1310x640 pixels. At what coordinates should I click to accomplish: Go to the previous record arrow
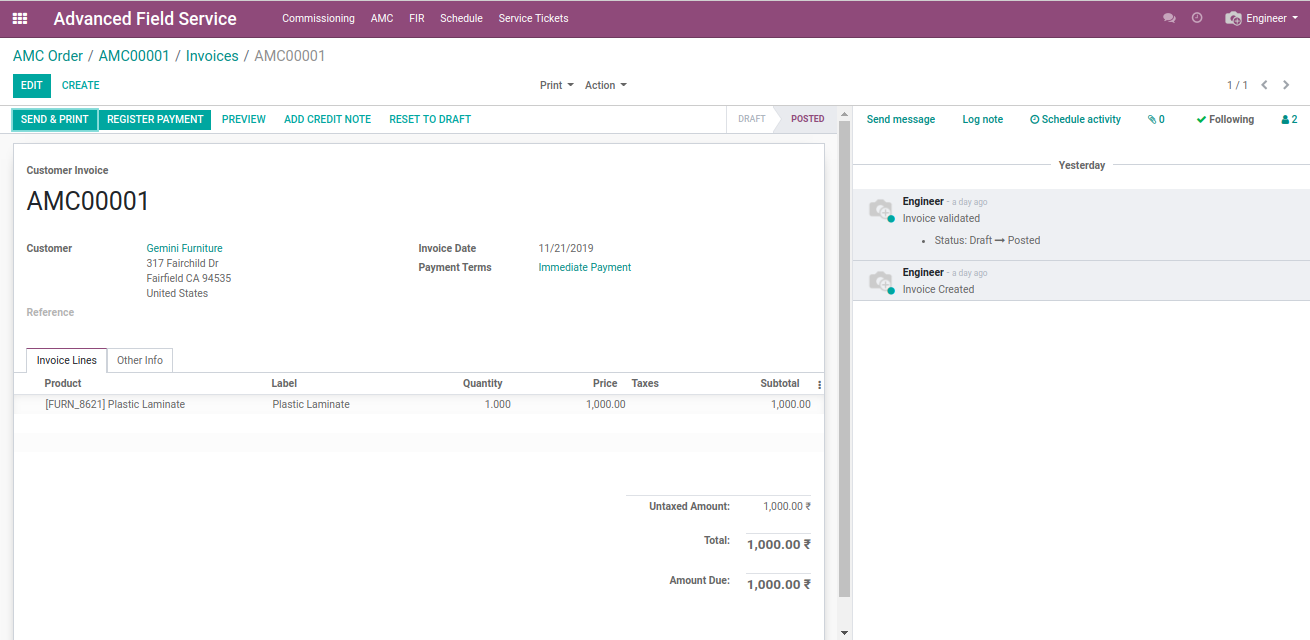(x=1264, y=86)
